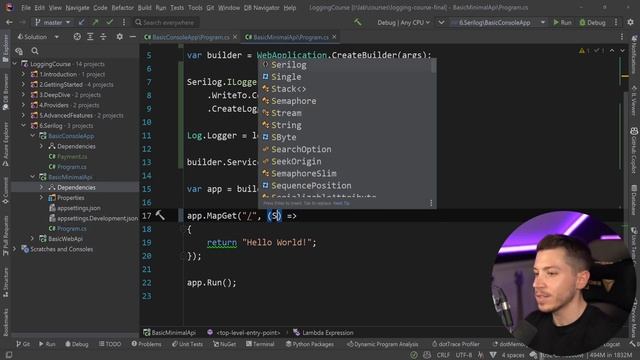Image resolution: width=640 pixels, height=360 pixels.
Task: Open the Refactor menu
Action: [x=122, y=8]
